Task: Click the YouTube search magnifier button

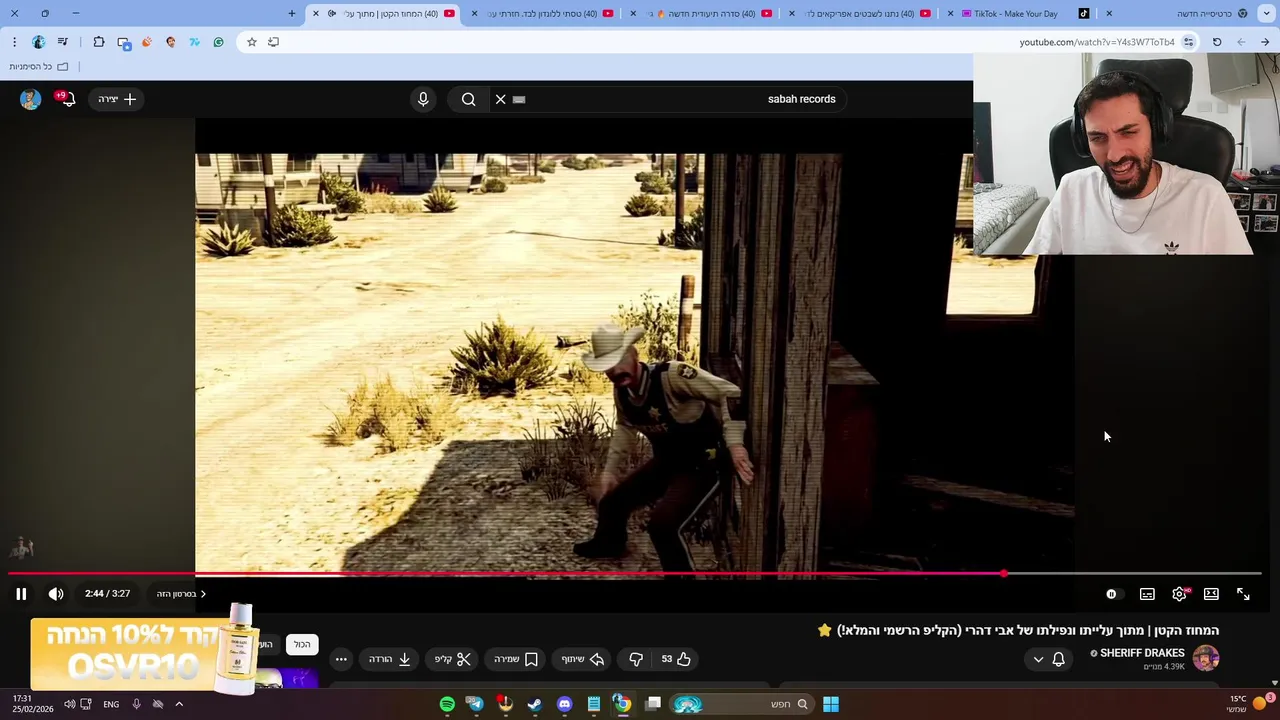Action: click(x=468, y=99)
